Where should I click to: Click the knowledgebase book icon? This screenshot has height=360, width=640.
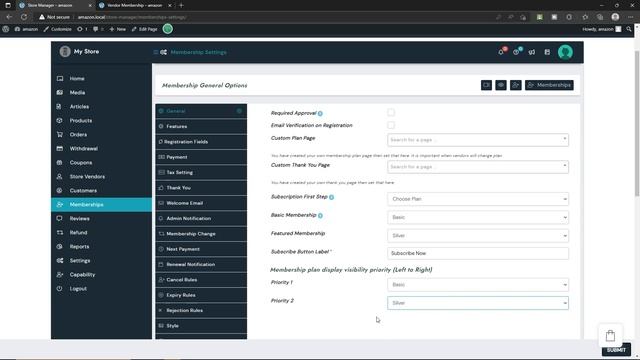coord(547,52)
